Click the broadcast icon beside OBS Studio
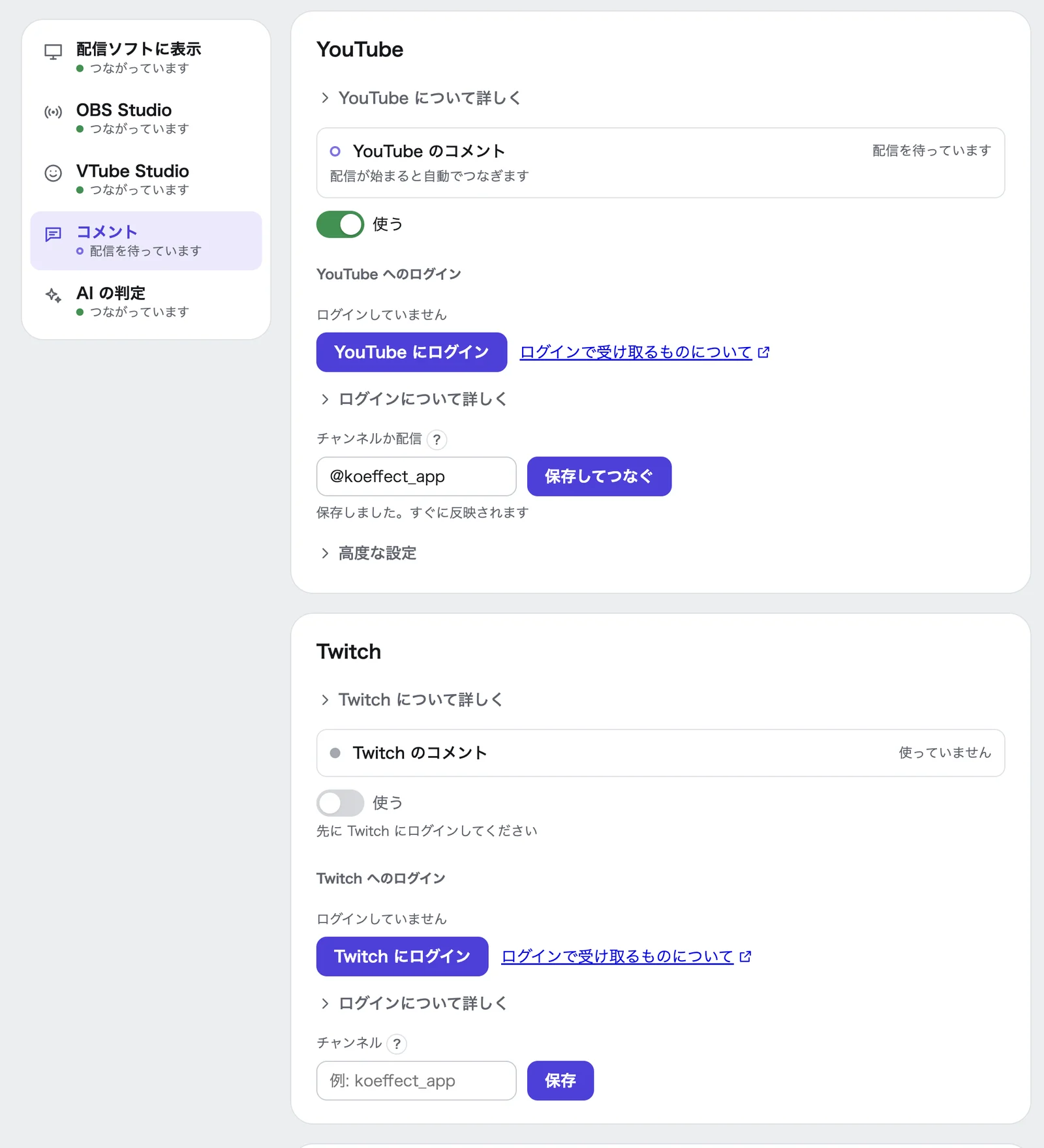Screen dimensions: 1044x1148 point(53,112)
